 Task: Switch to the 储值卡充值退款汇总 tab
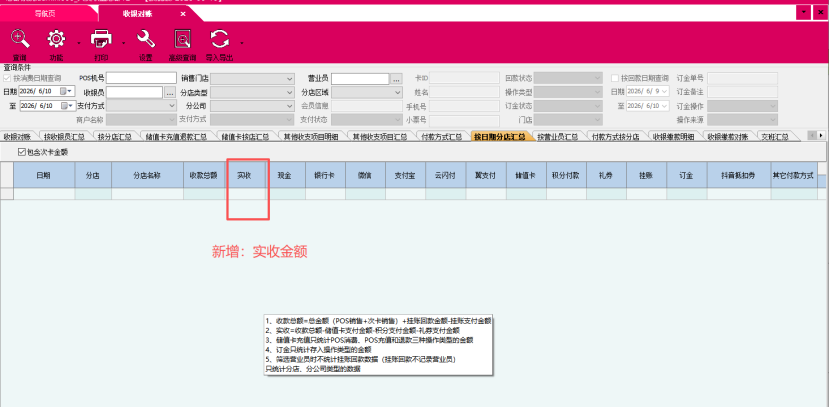coord(177,137)
